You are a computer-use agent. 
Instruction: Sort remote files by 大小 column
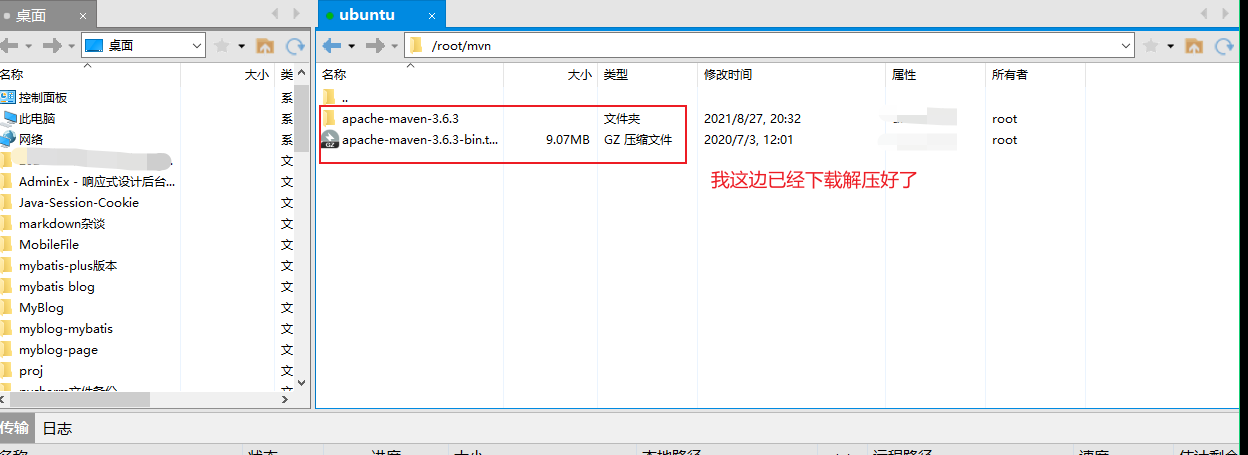pos(550,74)
